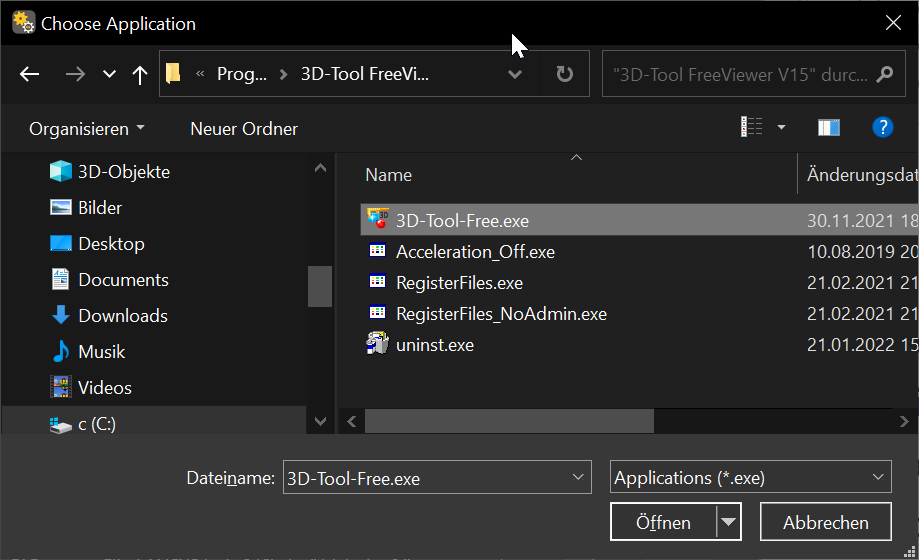The height and width of the screenshot is (560, 919).
Task: Click the 3D-Tool-Free.exe application icon
Action: (378, 219)
